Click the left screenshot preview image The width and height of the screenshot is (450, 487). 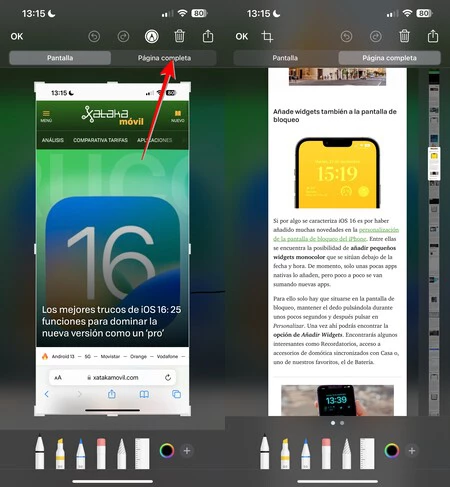113,249
